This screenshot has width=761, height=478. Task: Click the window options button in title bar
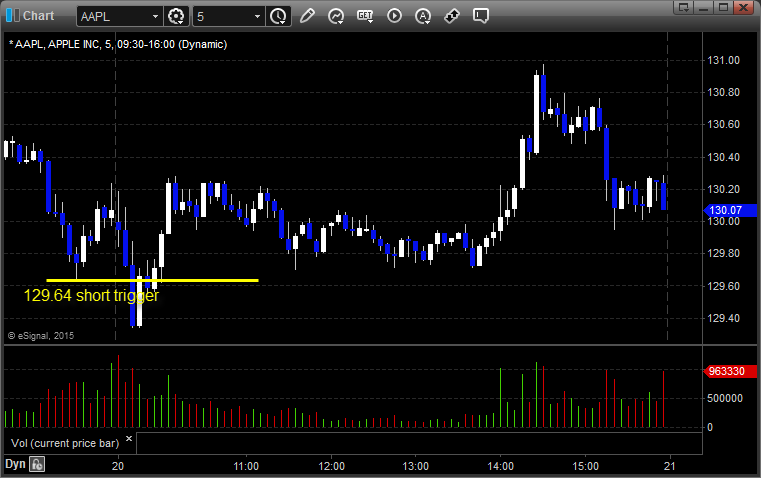click(x=684, y=7)
